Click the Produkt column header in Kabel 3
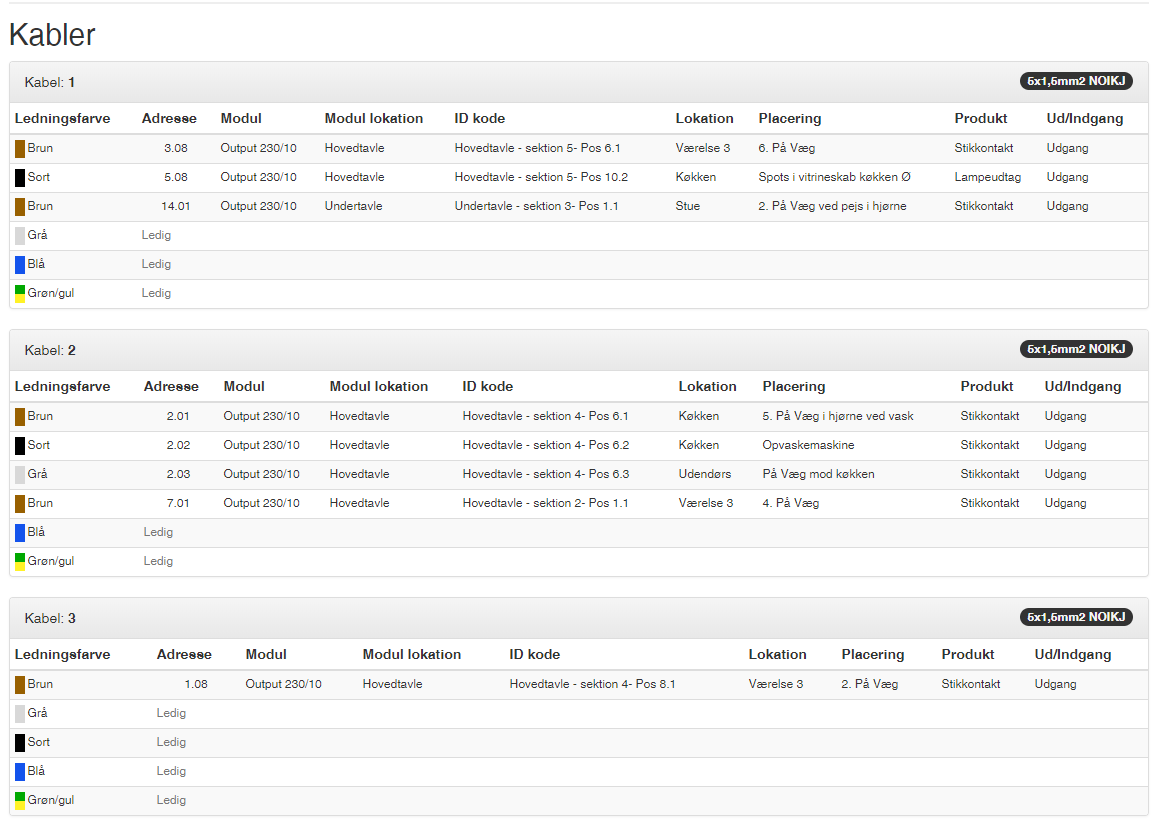This screenshot has height=826, width=1168. pos(967,654)
